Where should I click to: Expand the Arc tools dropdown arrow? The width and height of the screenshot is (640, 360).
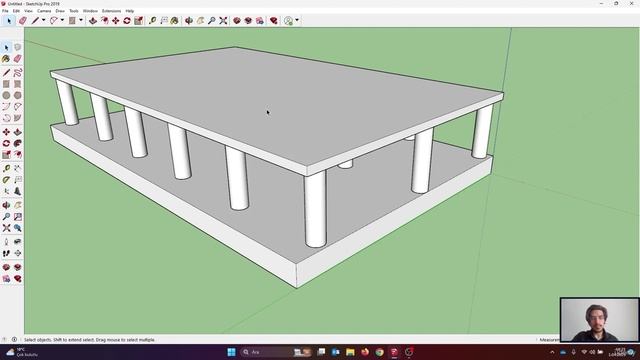pyautogui.click(x=62, y=20)
